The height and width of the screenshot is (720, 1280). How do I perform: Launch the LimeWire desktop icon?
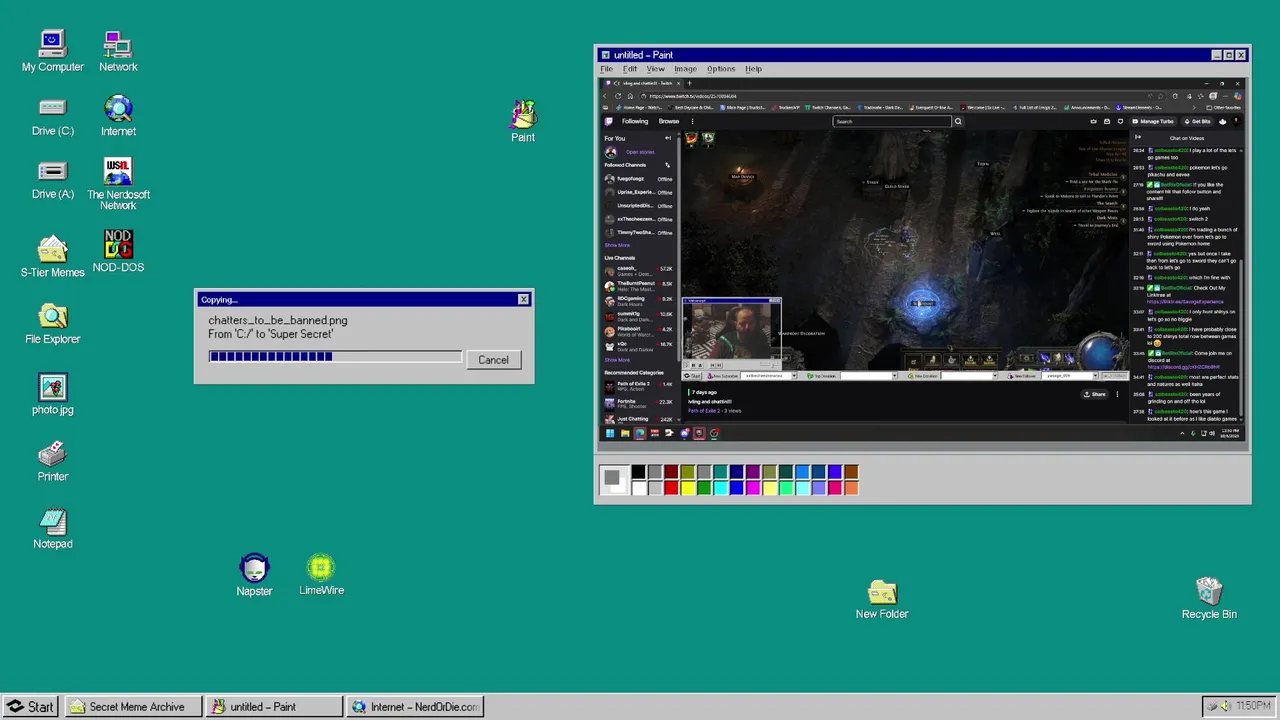321,575
